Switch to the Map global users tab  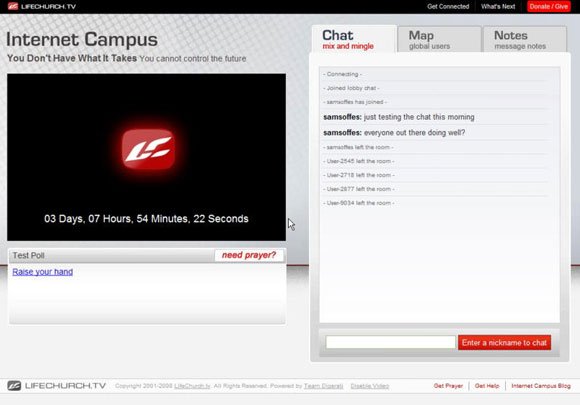[x=439, y=39]
